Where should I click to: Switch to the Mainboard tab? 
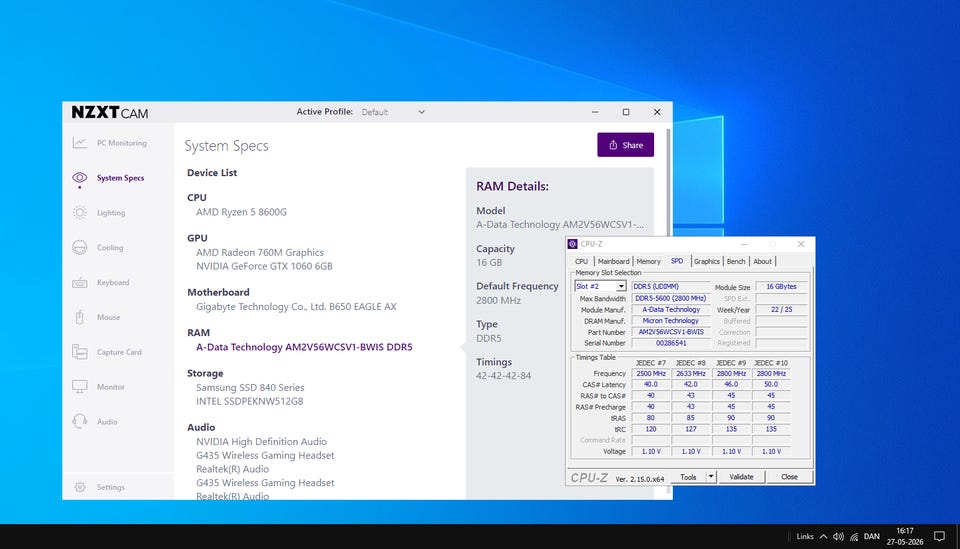coord(613,261)
